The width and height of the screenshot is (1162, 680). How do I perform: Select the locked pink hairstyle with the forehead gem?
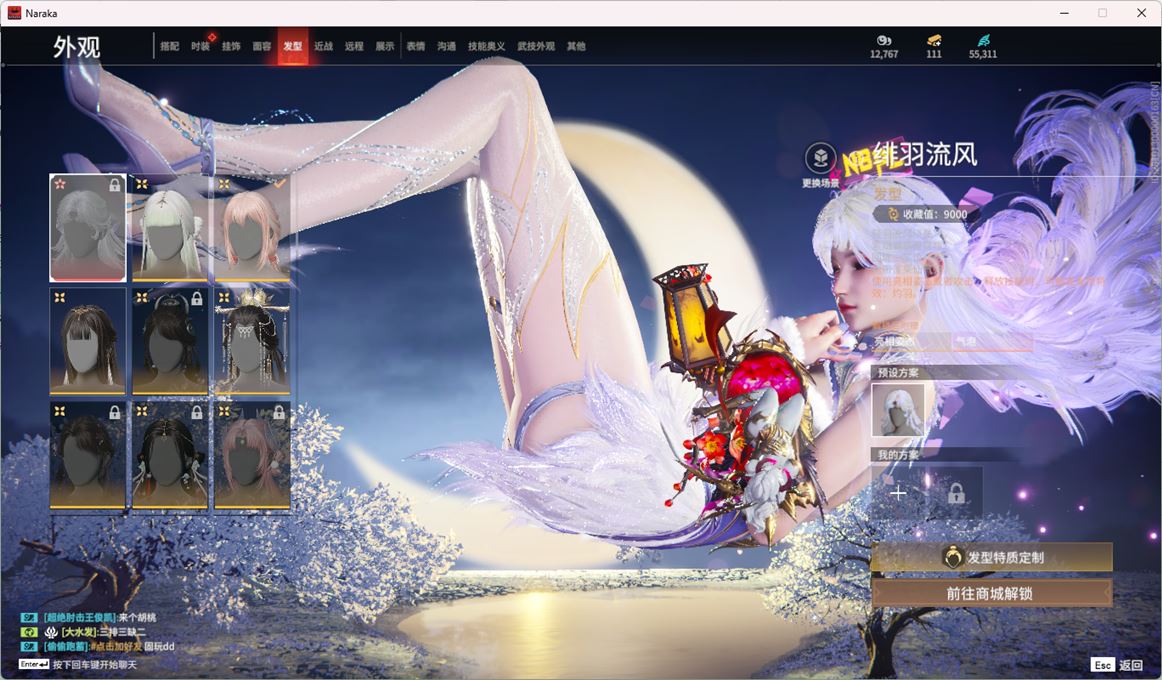pos(252,456)
